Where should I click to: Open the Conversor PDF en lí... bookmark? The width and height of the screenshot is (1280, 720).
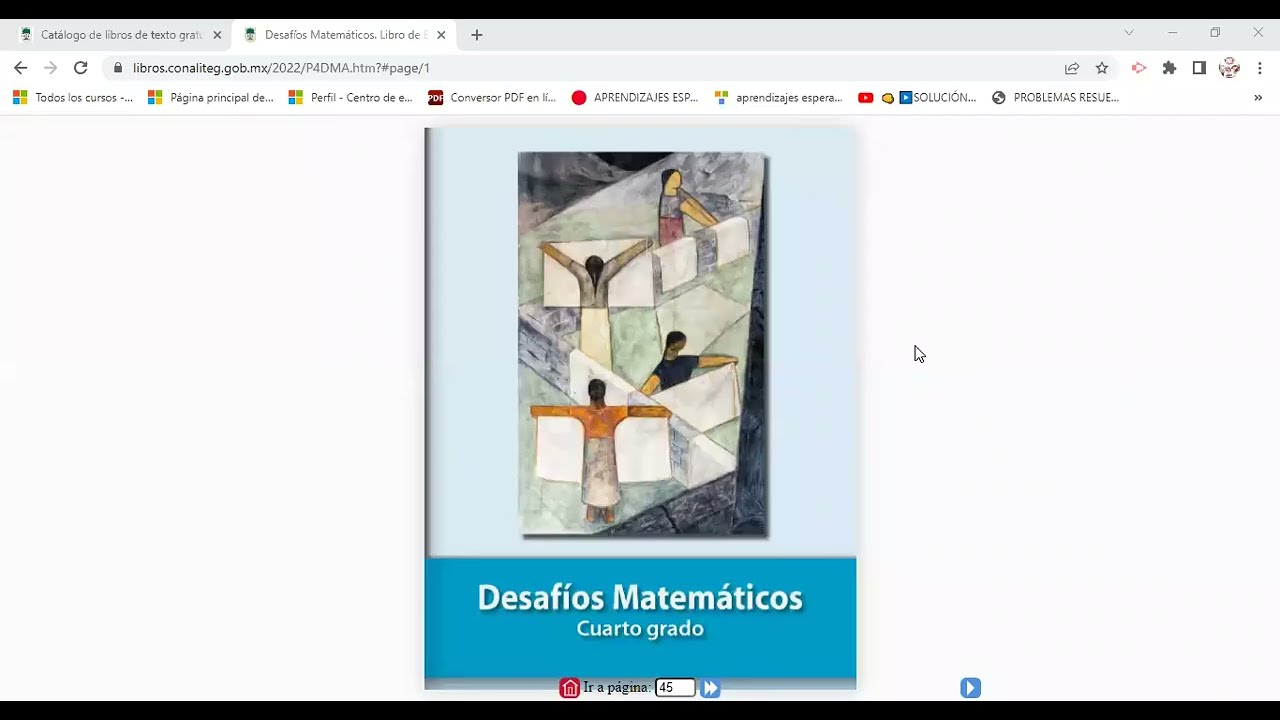pos(491,98)
